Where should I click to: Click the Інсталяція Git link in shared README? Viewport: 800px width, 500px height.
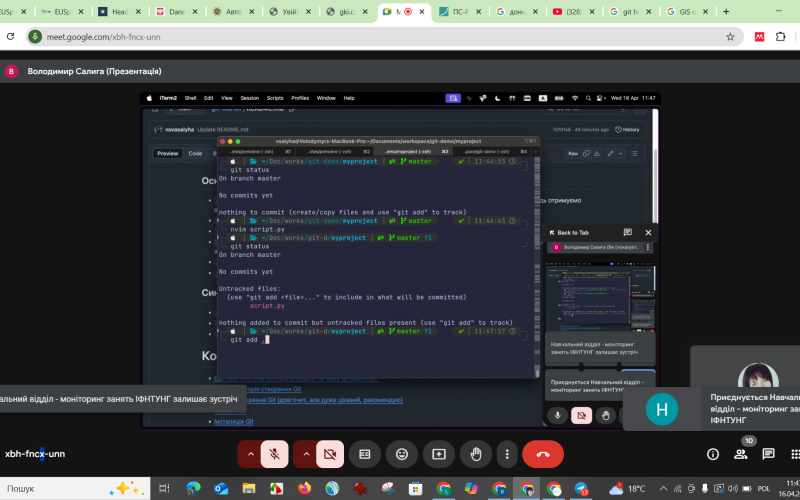[234, 421]
